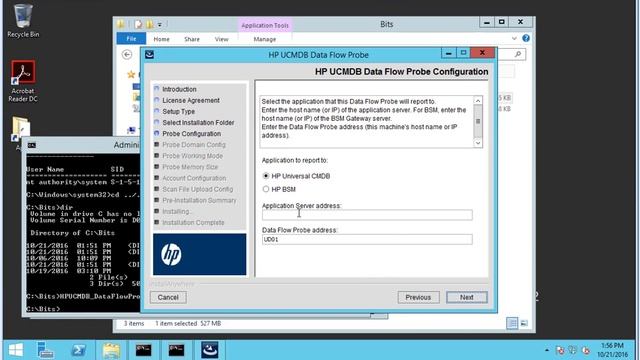Viewport: 640px width, 360px height.
Task: Click the search magnifier in Bits window
Action: pyautogui.click(x=518, y=54)
